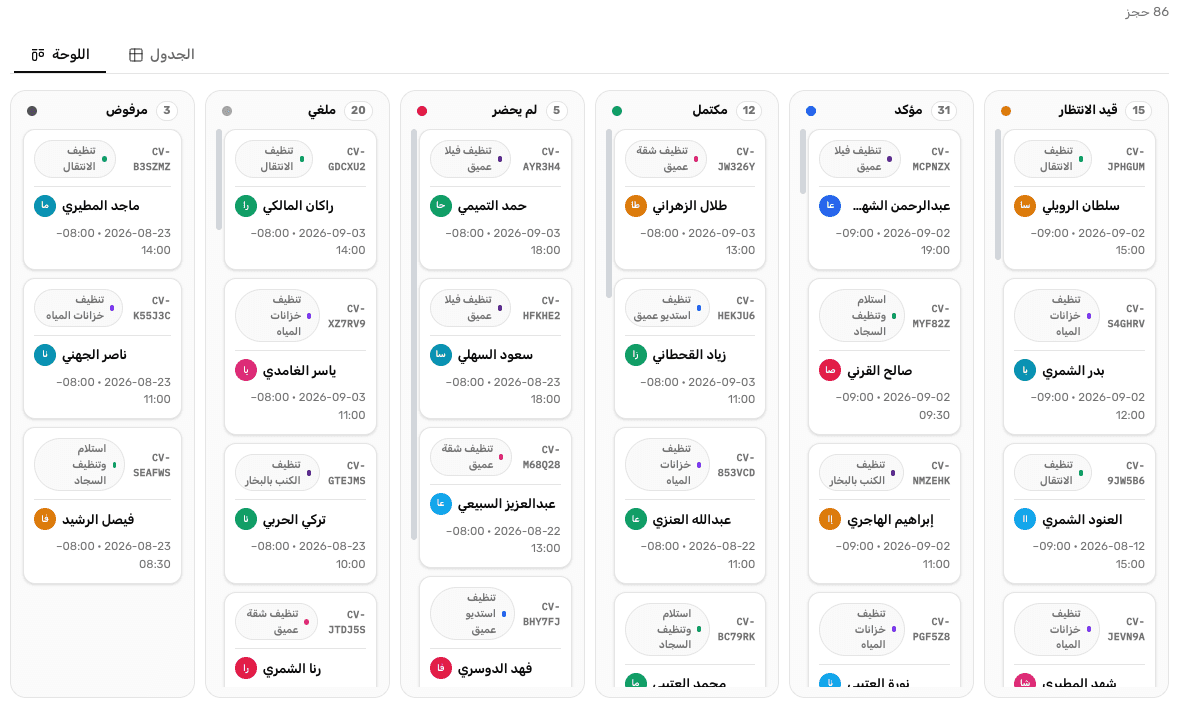Switch to the الجدول table view tab
Image resolution: width=1188 pixels, height=725 pixels.
click(x=161, y=55)
